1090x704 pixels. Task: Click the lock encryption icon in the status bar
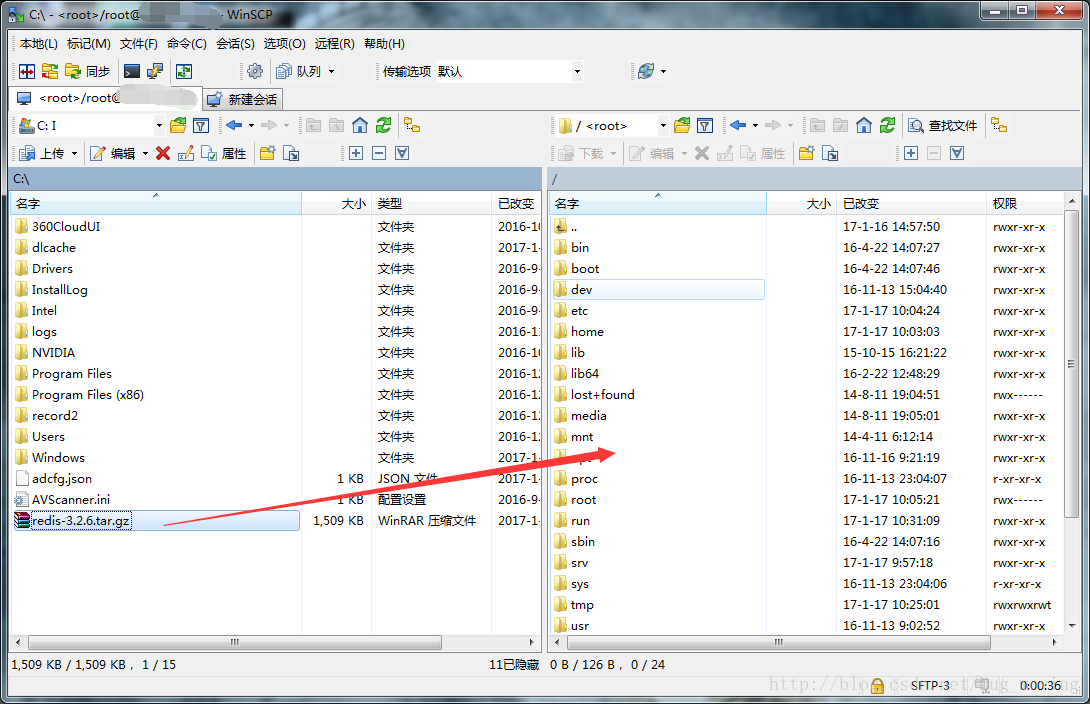[x=877, y=685]
